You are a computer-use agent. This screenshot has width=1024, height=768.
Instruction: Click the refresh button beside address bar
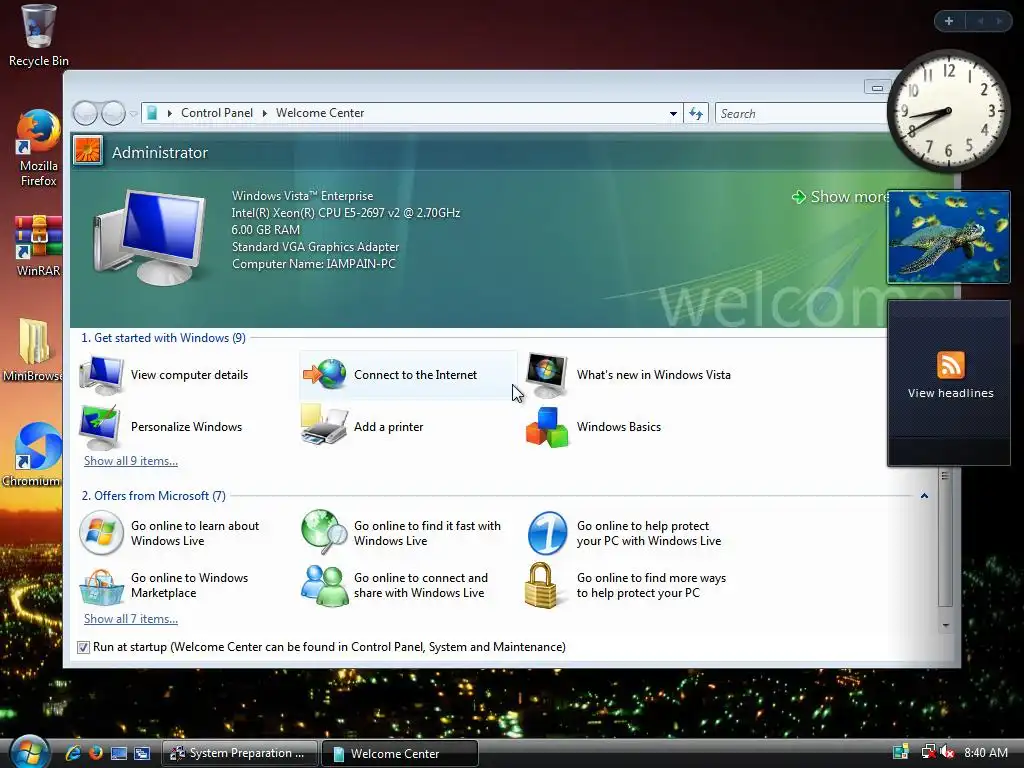click(696, 114)
